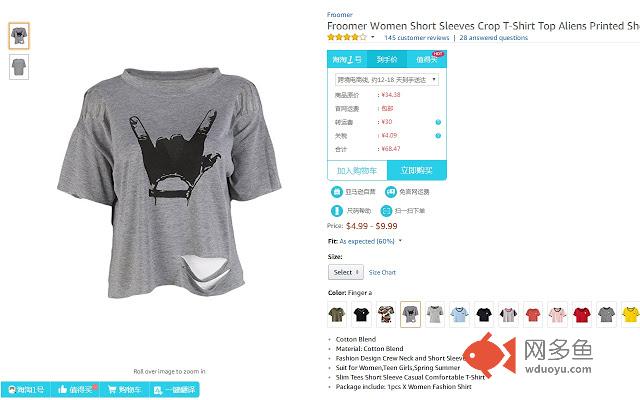
Task: Click the 立即购买 buy now button
Action: pos(416,170)
